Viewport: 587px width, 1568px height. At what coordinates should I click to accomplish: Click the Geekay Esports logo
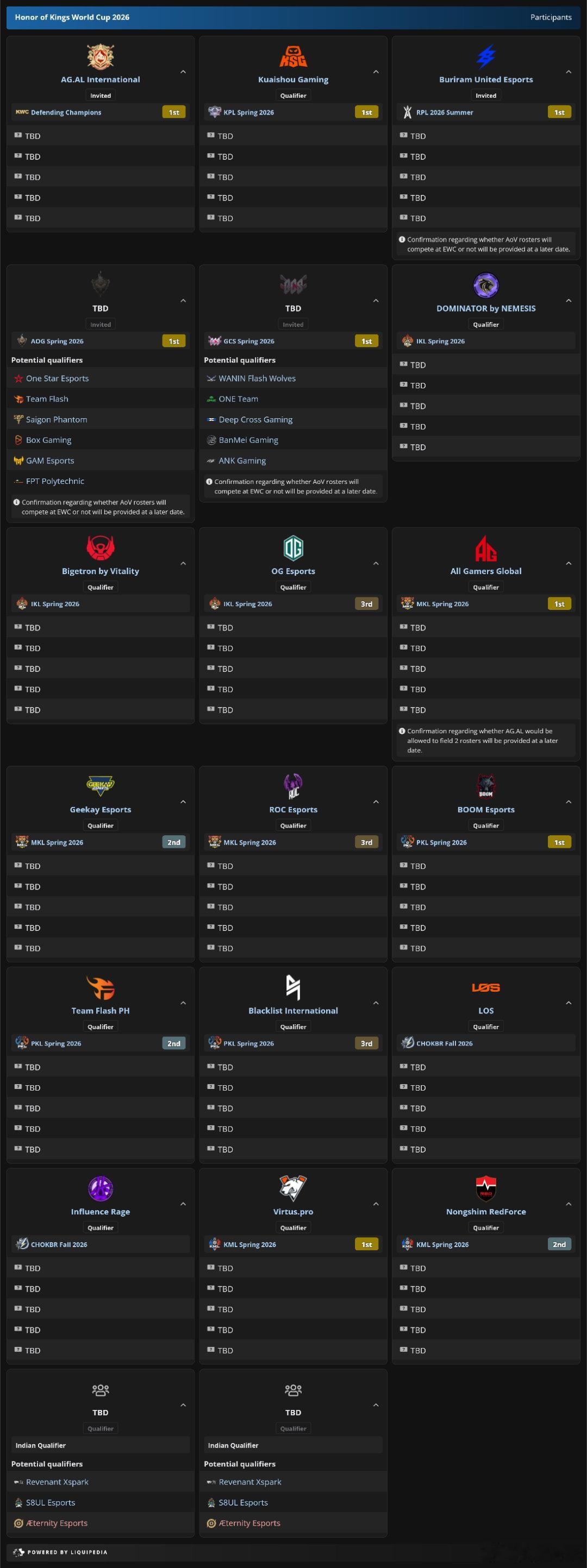click(x=101, y=786)
